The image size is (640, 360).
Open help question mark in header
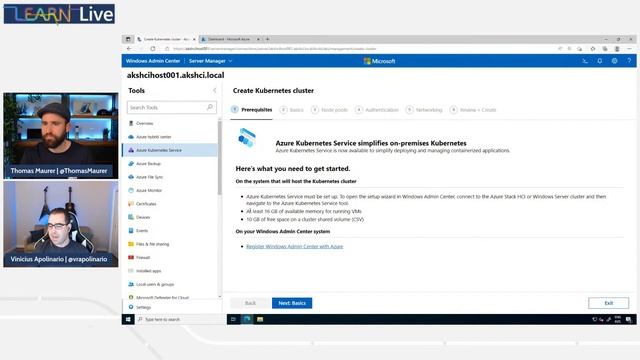click(629, 61)
